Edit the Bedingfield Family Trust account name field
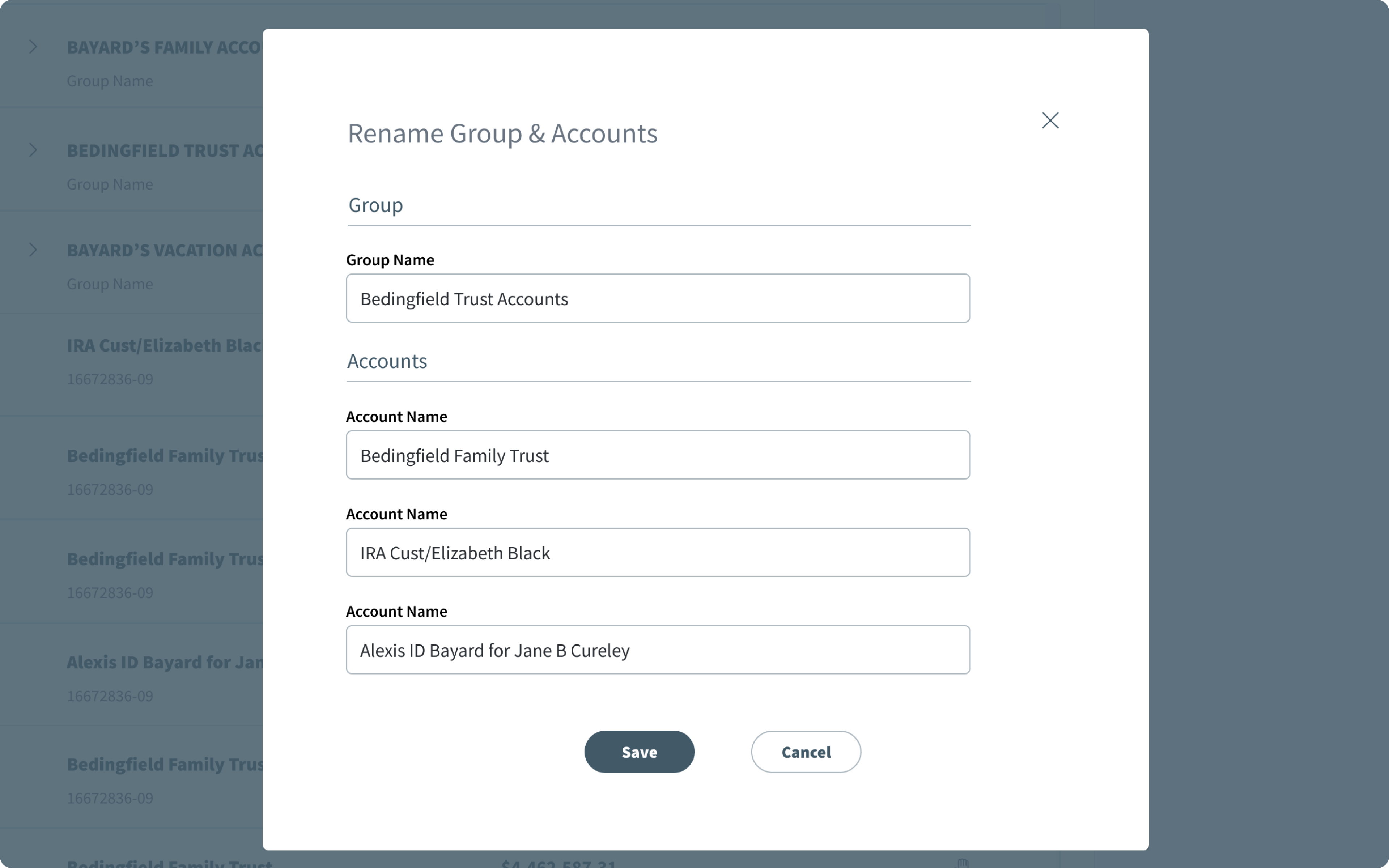1389x868 pixels. point(658,455)
